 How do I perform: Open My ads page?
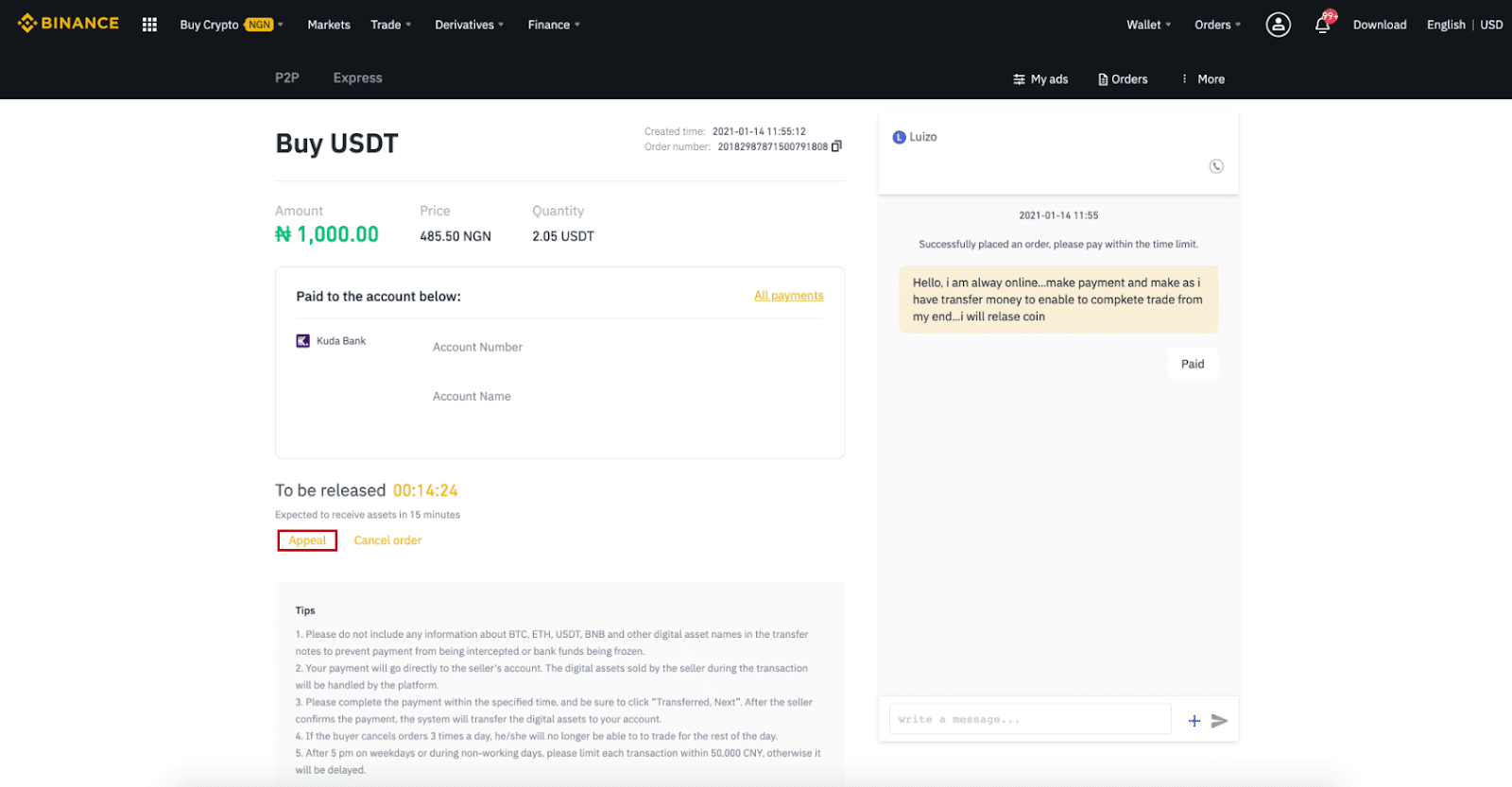coord(1040,79)
